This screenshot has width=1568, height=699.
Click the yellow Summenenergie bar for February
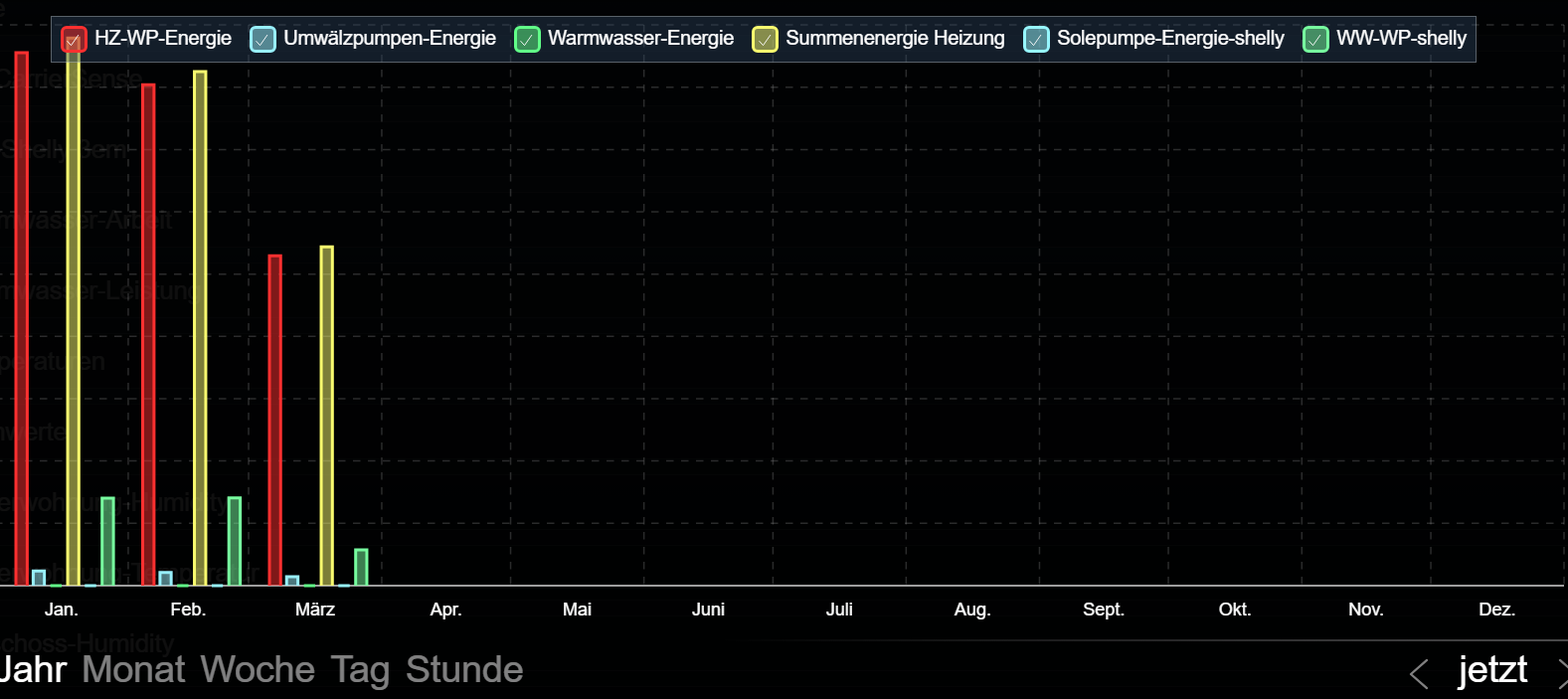point(200,328)
